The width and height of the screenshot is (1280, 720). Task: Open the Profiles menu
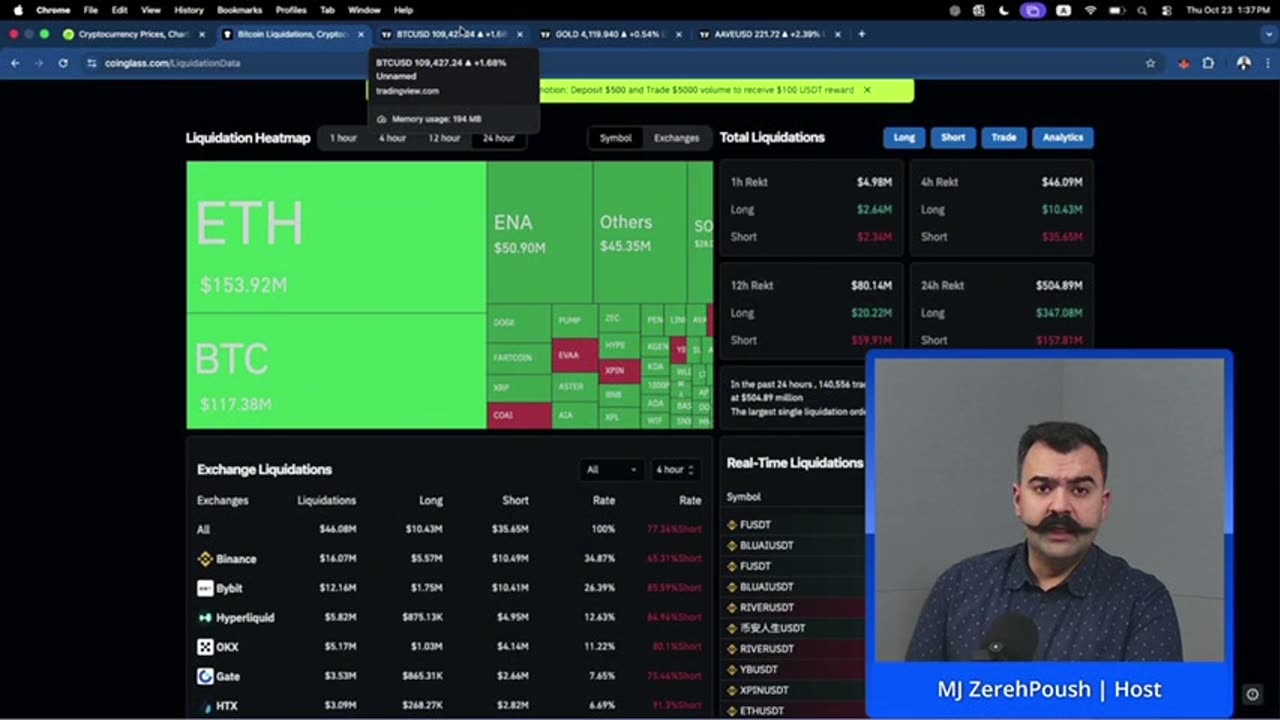coord(291,10)
